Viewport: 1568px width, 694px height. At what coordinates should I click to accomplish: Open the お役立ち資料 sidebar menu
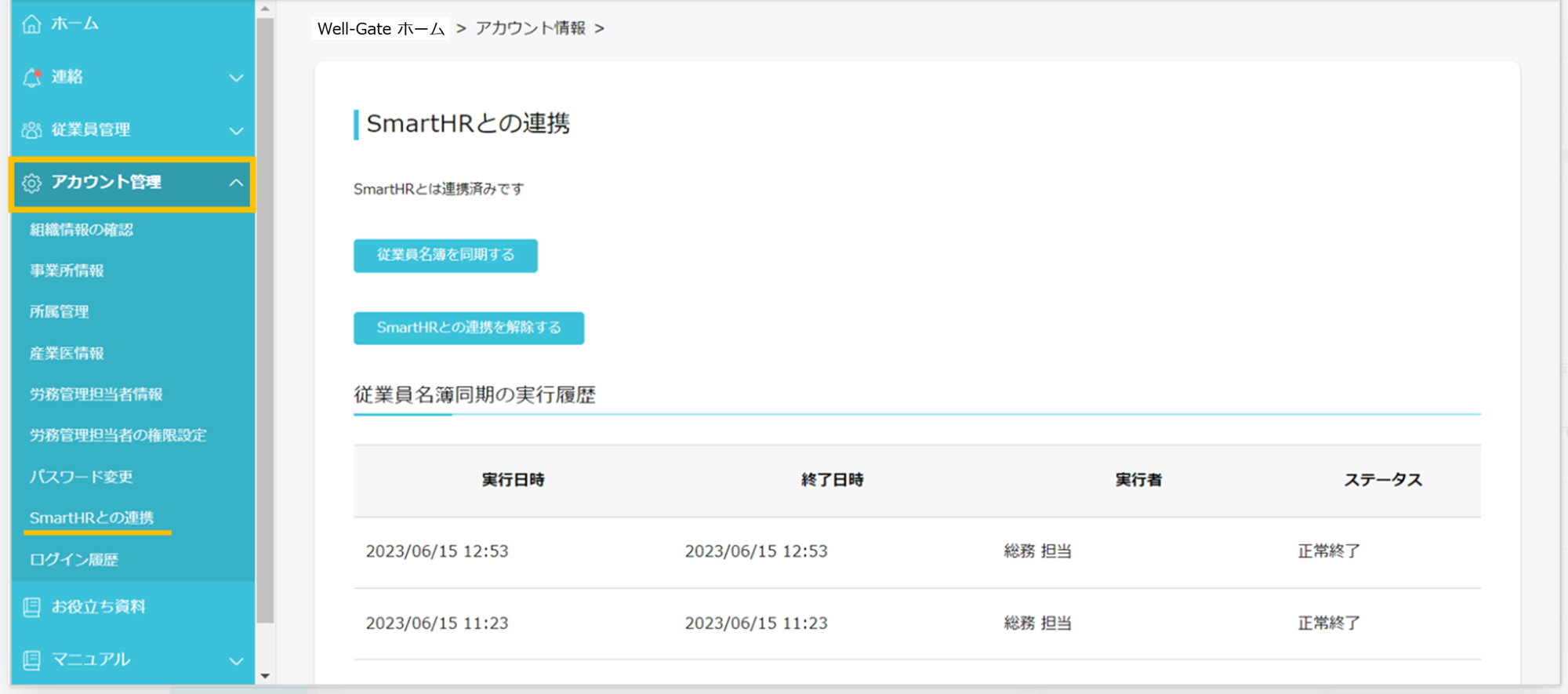133,607
